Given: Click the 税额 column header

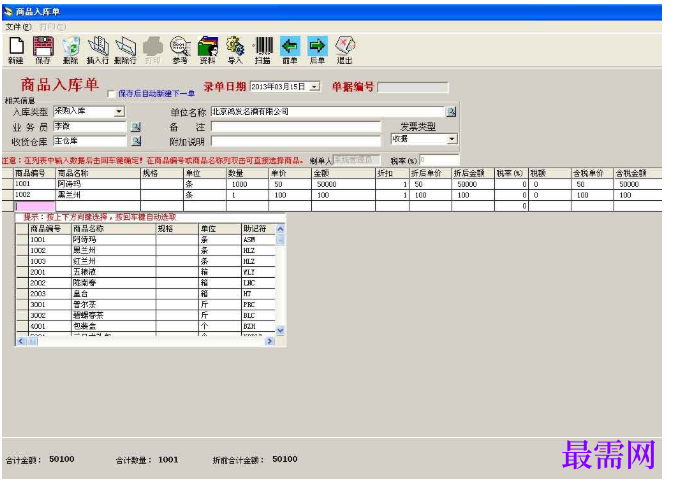Looking at the screenshot, I should [550, 173].
